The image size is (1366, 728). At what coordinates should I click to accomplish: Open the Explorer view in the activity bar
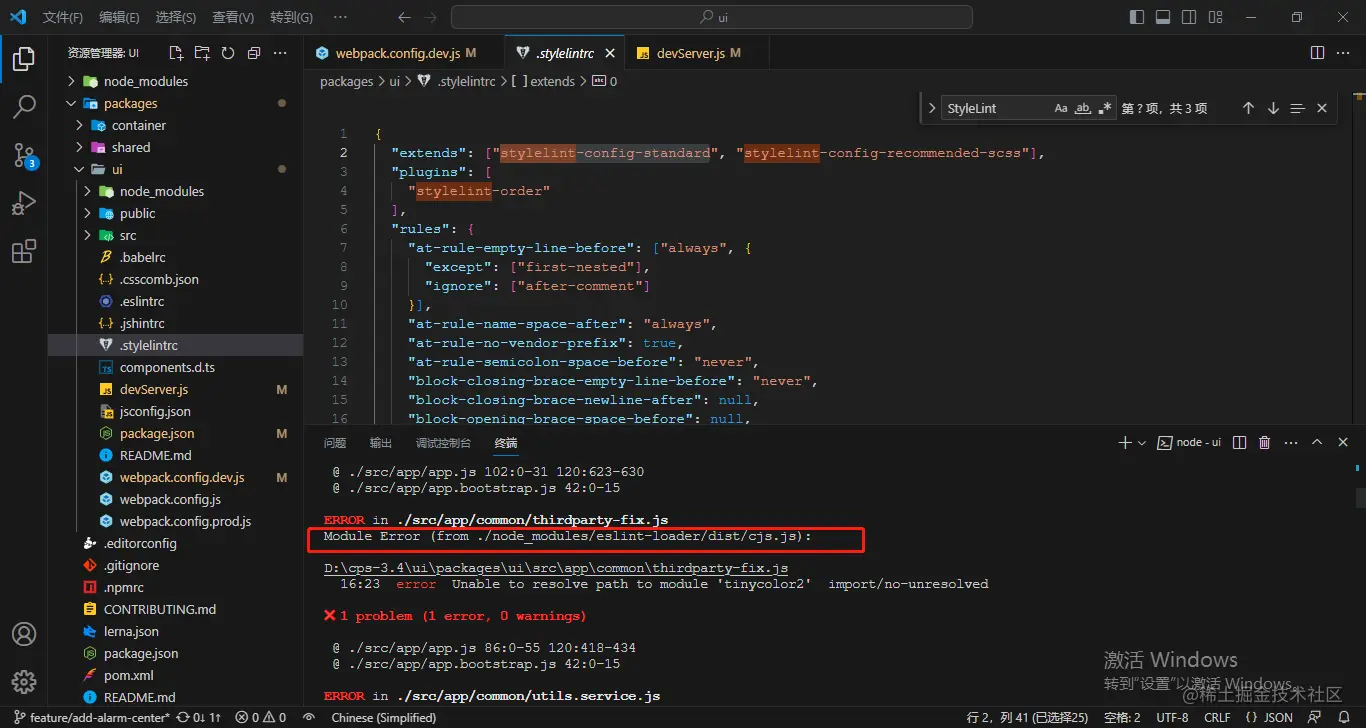point(24,59)
